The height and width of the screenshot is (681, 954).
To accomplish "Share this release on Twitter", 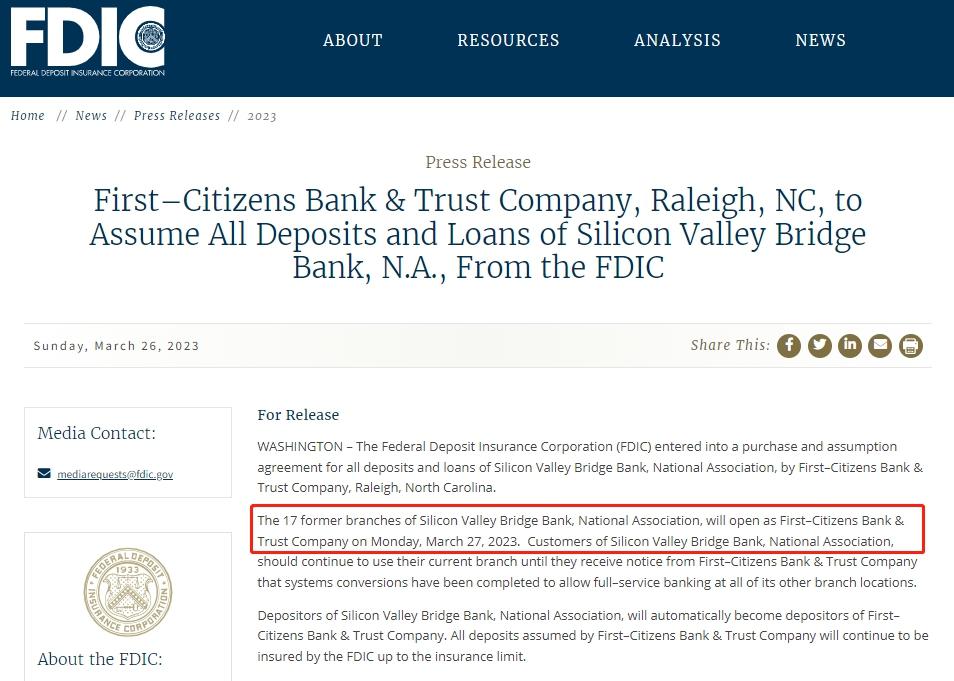I will click(820, 346).
